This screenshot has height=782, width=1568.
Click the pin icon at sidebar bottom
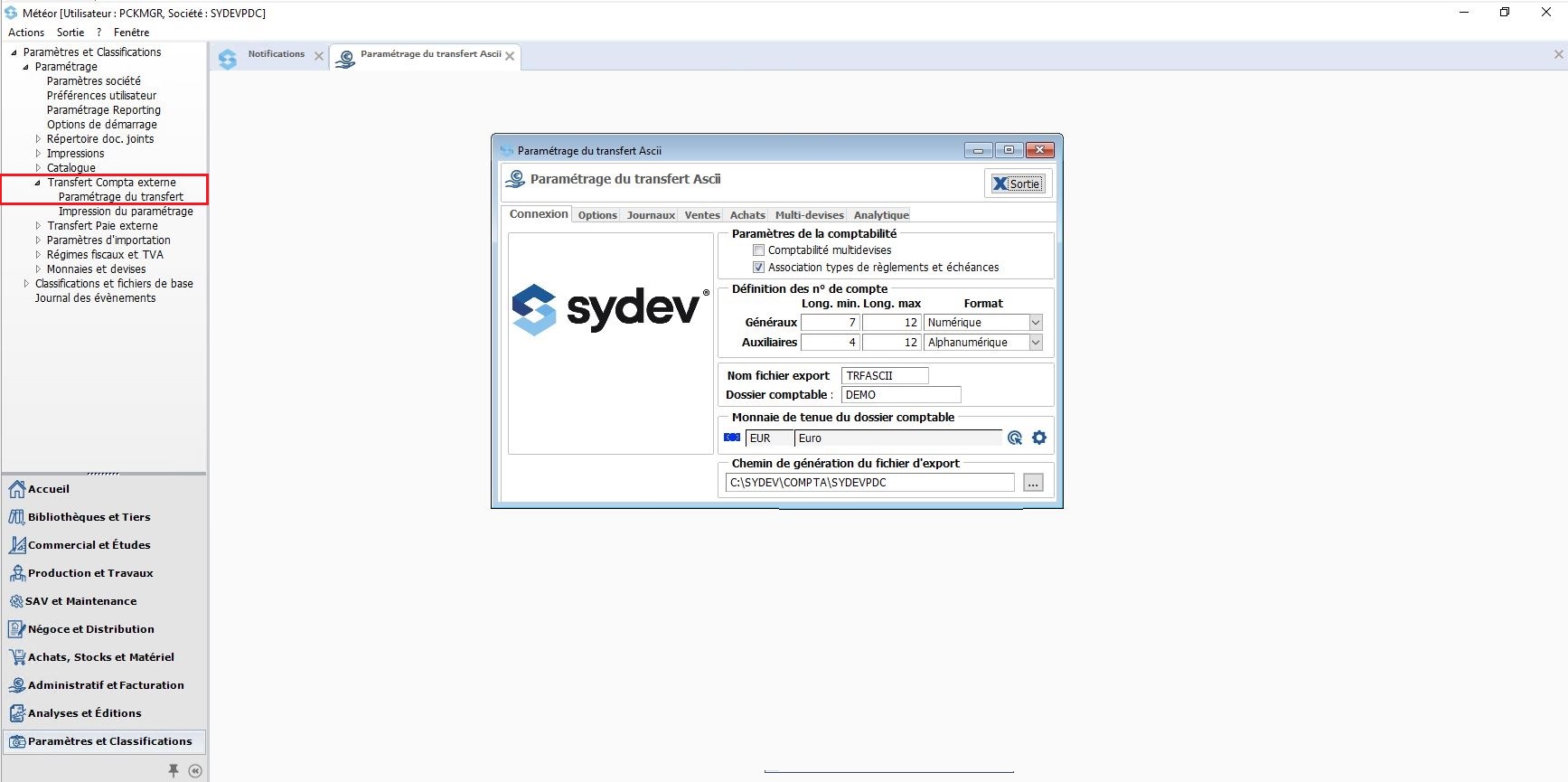click(174, 770)
